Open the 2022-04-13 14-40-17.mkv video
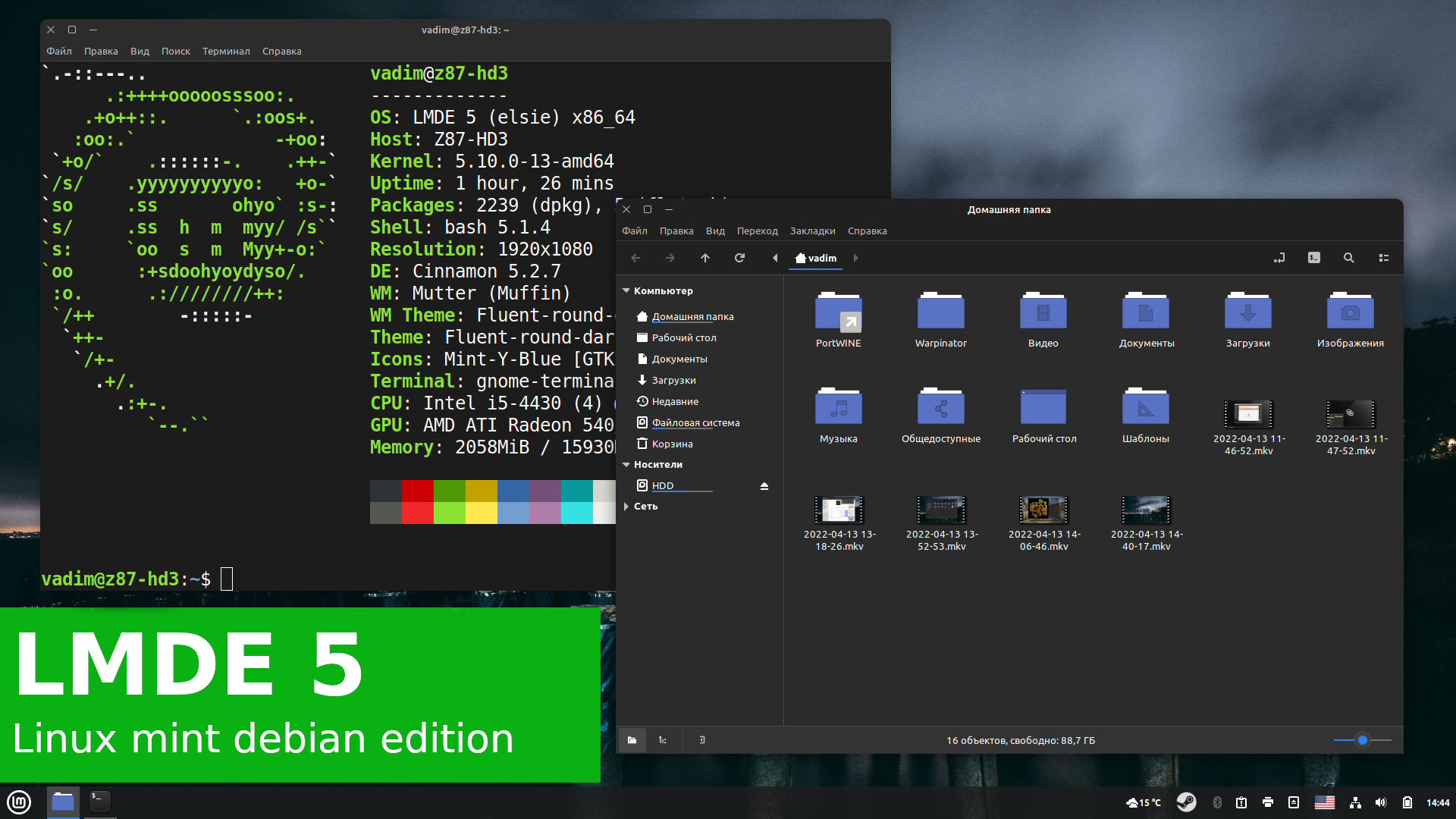This screenshot has width=1456, height=819. point(1146,510)
